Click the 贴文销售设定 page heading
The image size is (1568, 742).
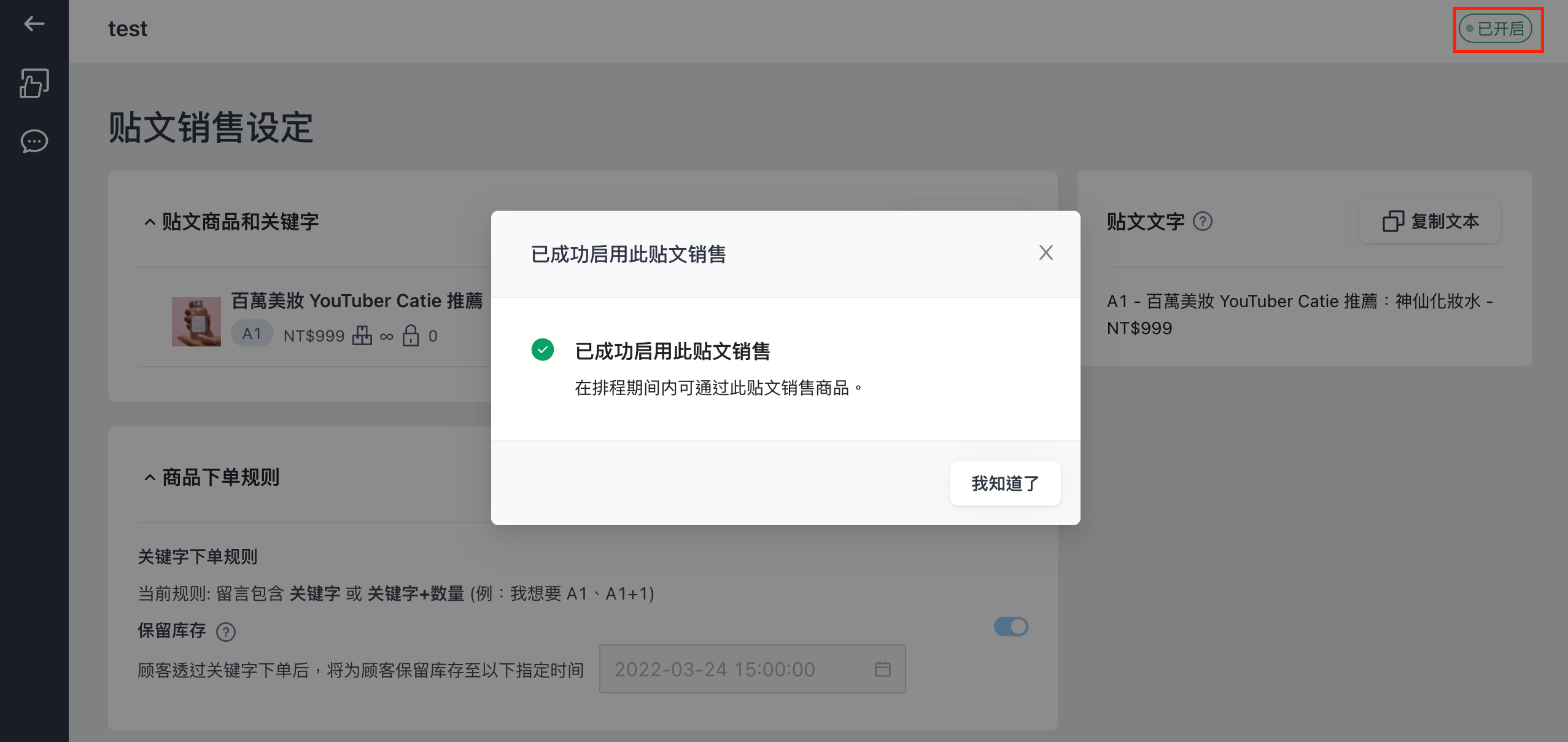211,128
